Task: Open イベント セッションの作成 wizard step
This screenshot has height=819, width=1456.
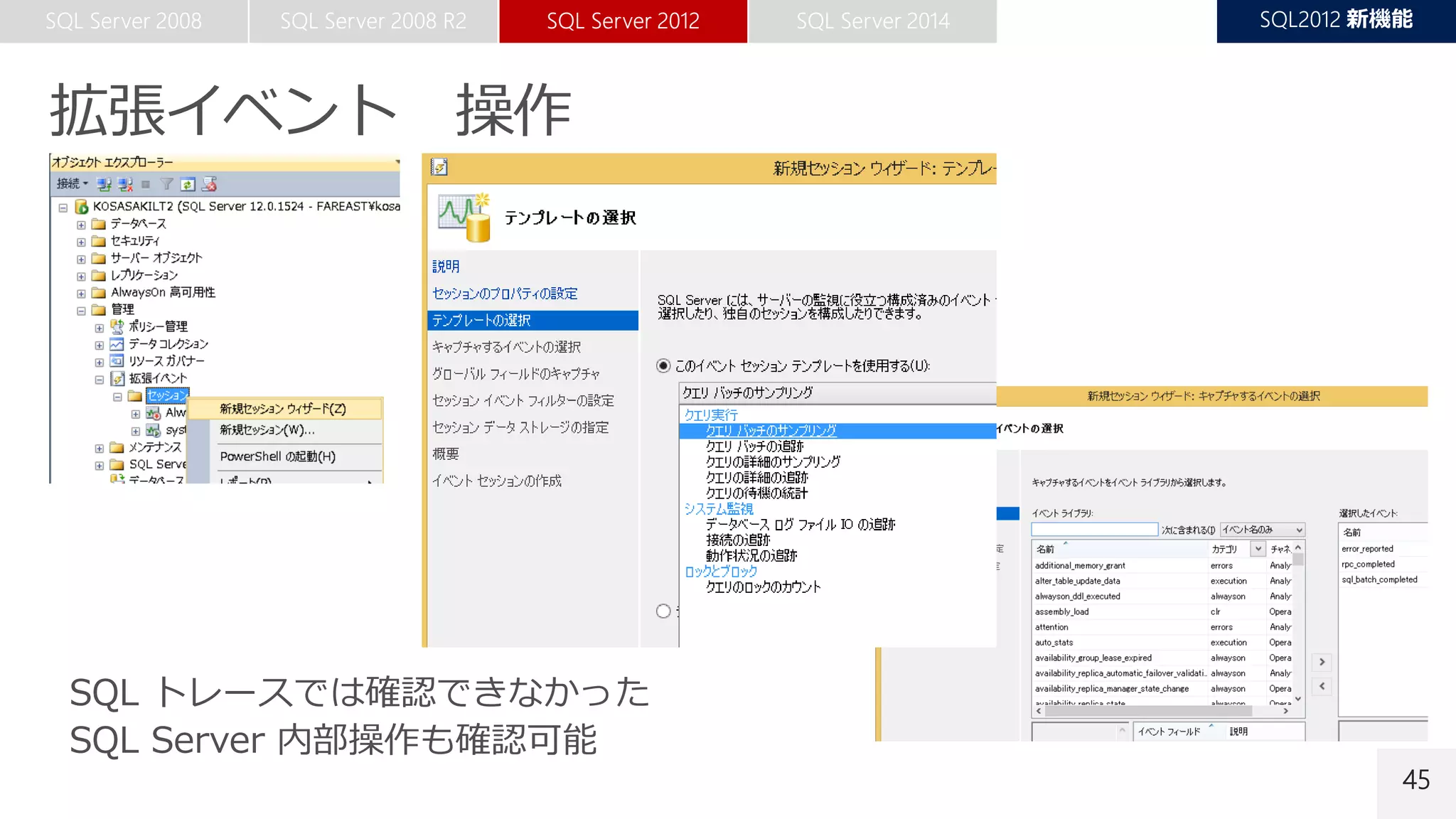Action: pos(497,481)
